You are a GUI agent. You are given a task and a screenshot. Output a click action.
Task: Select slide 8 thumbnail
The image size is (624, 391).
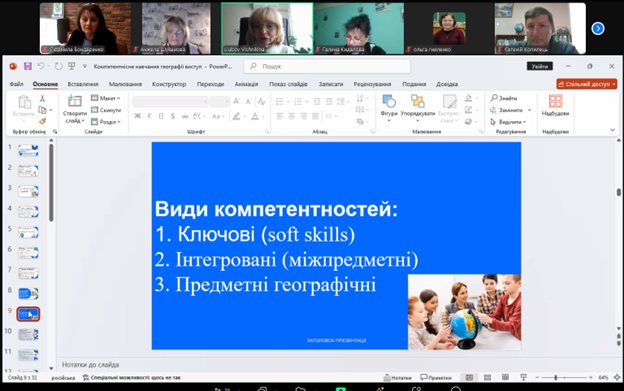(28, 294)
